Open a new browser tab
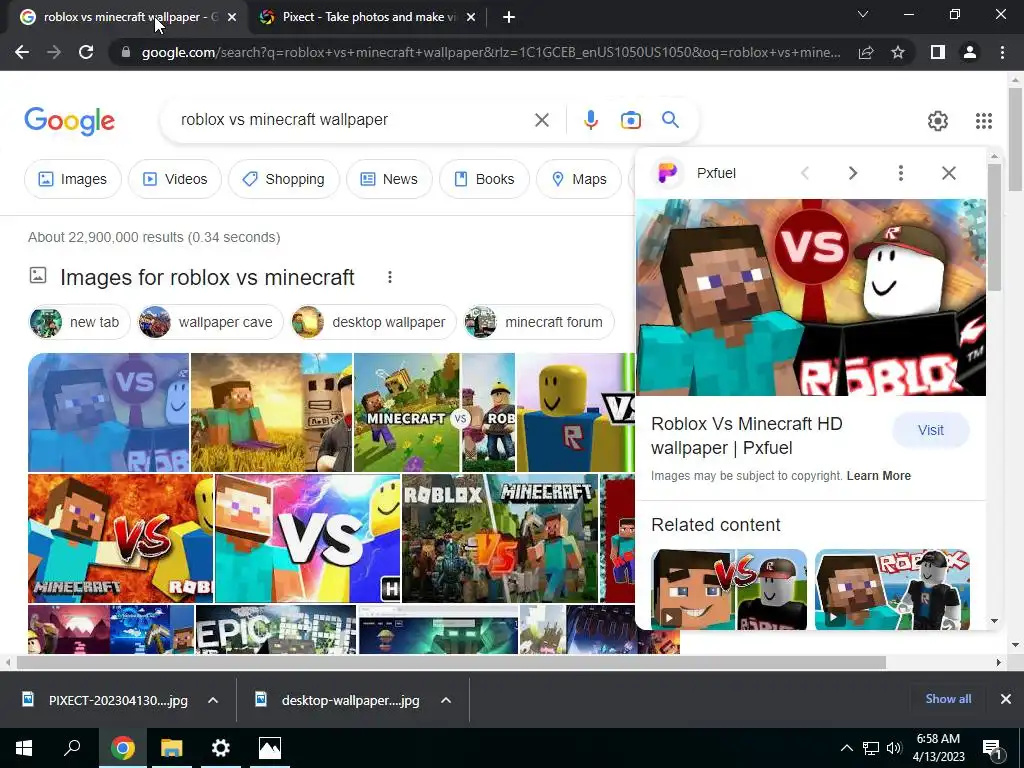The height and width of the screenshot is (768, 1024). click(509, 17)
